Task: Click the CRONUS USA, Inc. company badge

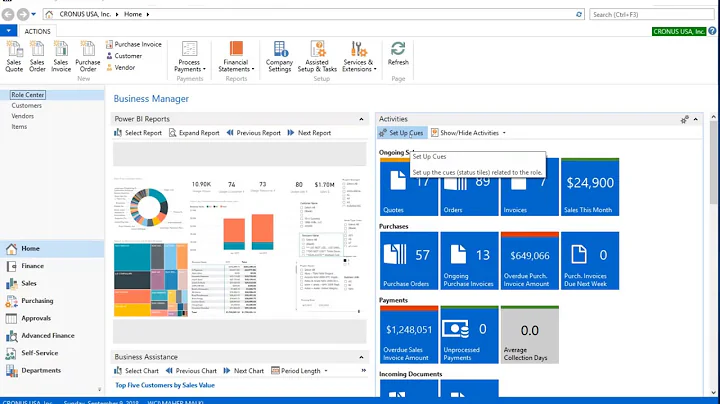Action: (x=679, y=31)
